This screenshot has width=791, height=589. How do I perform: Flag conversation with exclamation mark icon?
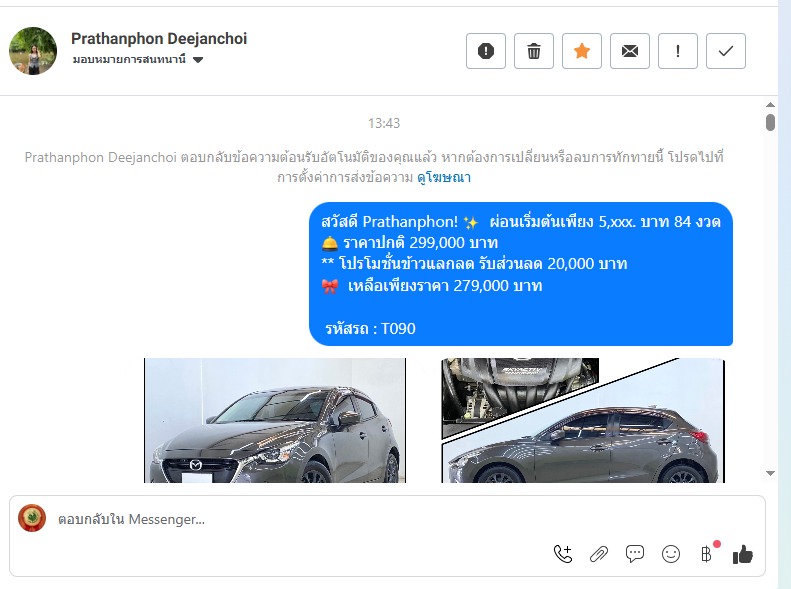(x=677, y=51)
